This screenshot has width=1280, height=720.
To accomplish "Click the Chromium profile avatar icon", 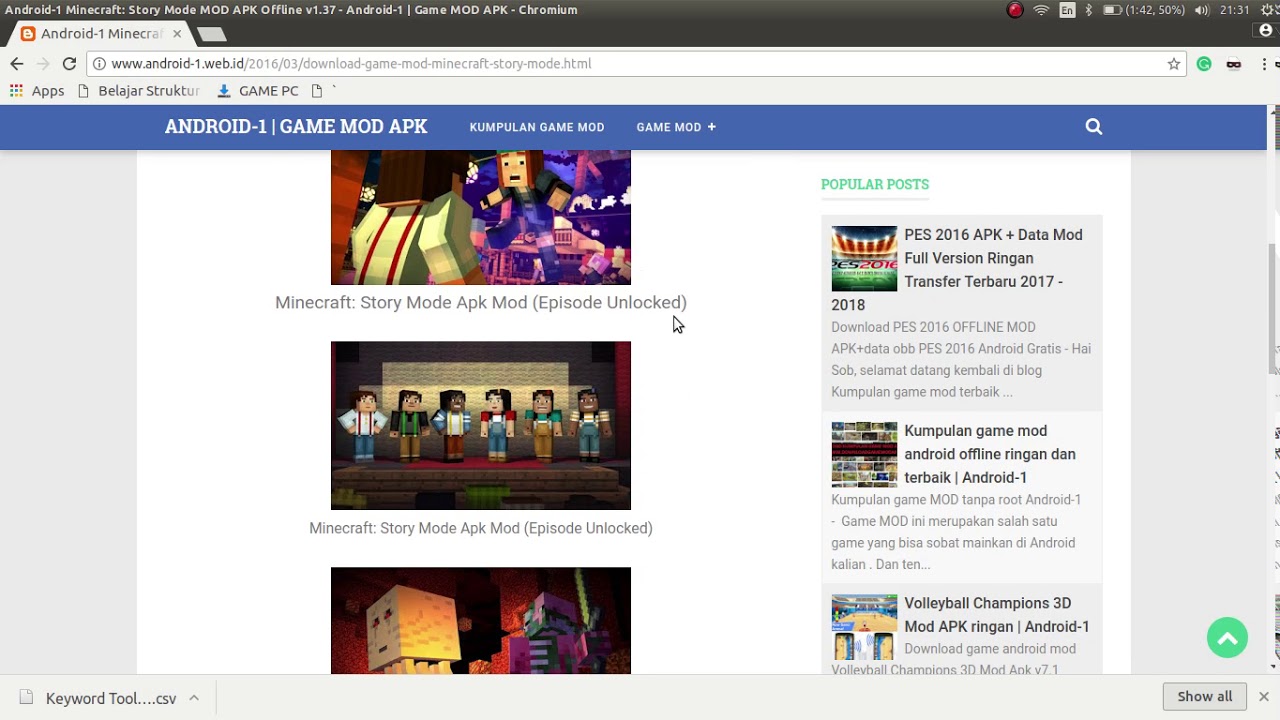I will point(1266,32).
